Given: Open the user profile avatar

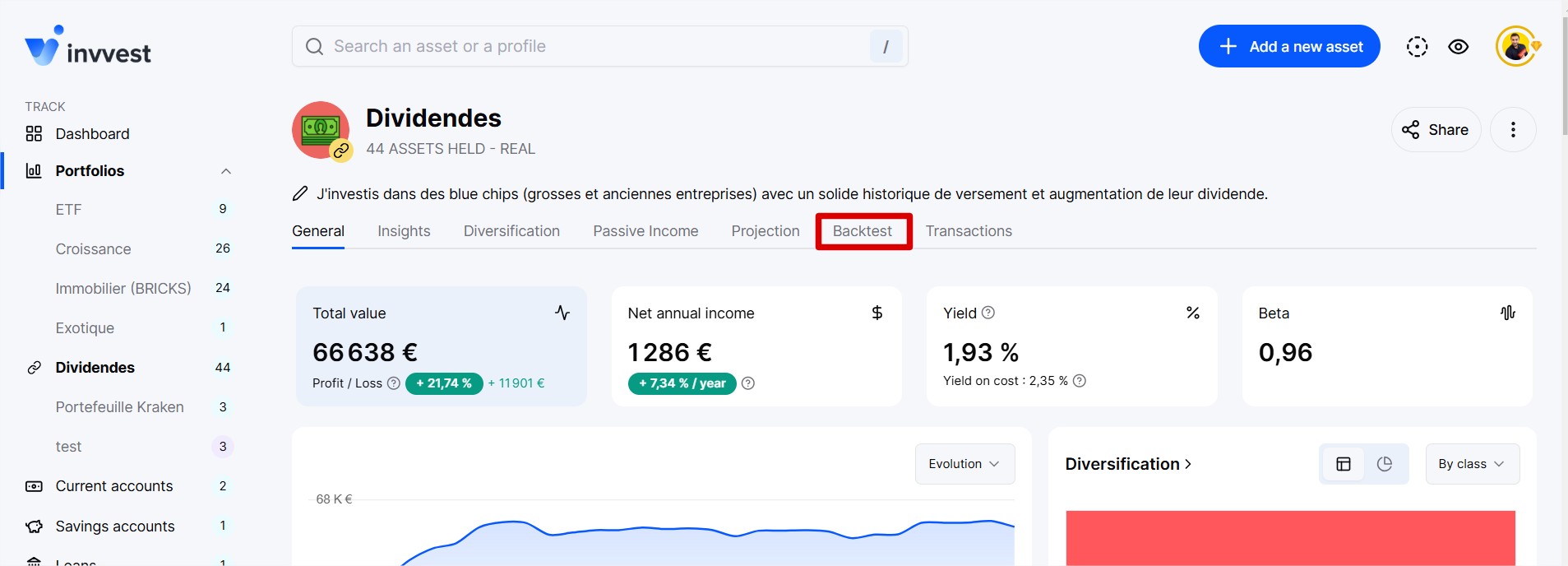Looking at the screenshot, I should pyautogui.click(x=1516, y=47).
